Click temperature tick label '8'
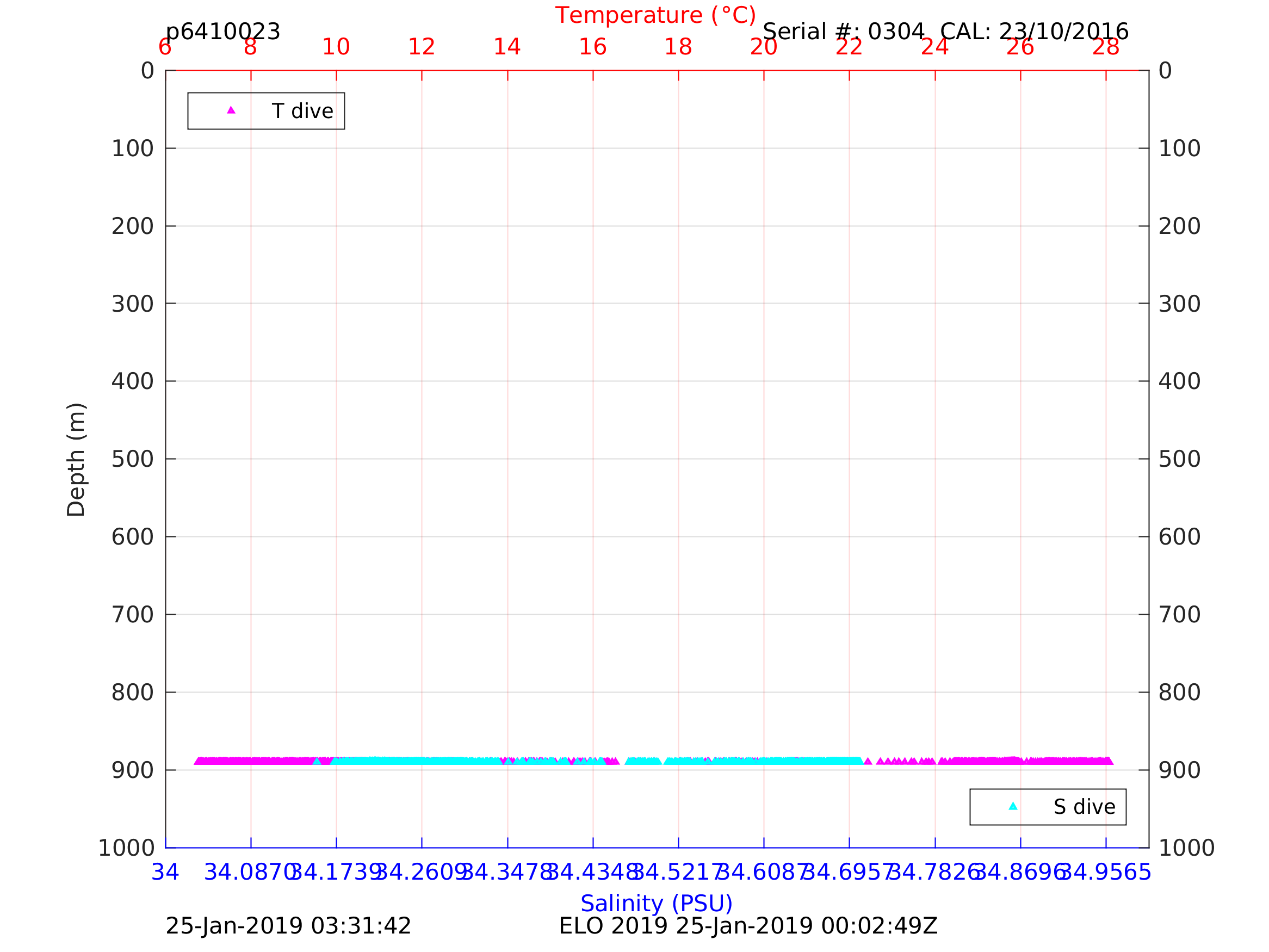This screenshot has width=1269, height=952. pos(250,47)
